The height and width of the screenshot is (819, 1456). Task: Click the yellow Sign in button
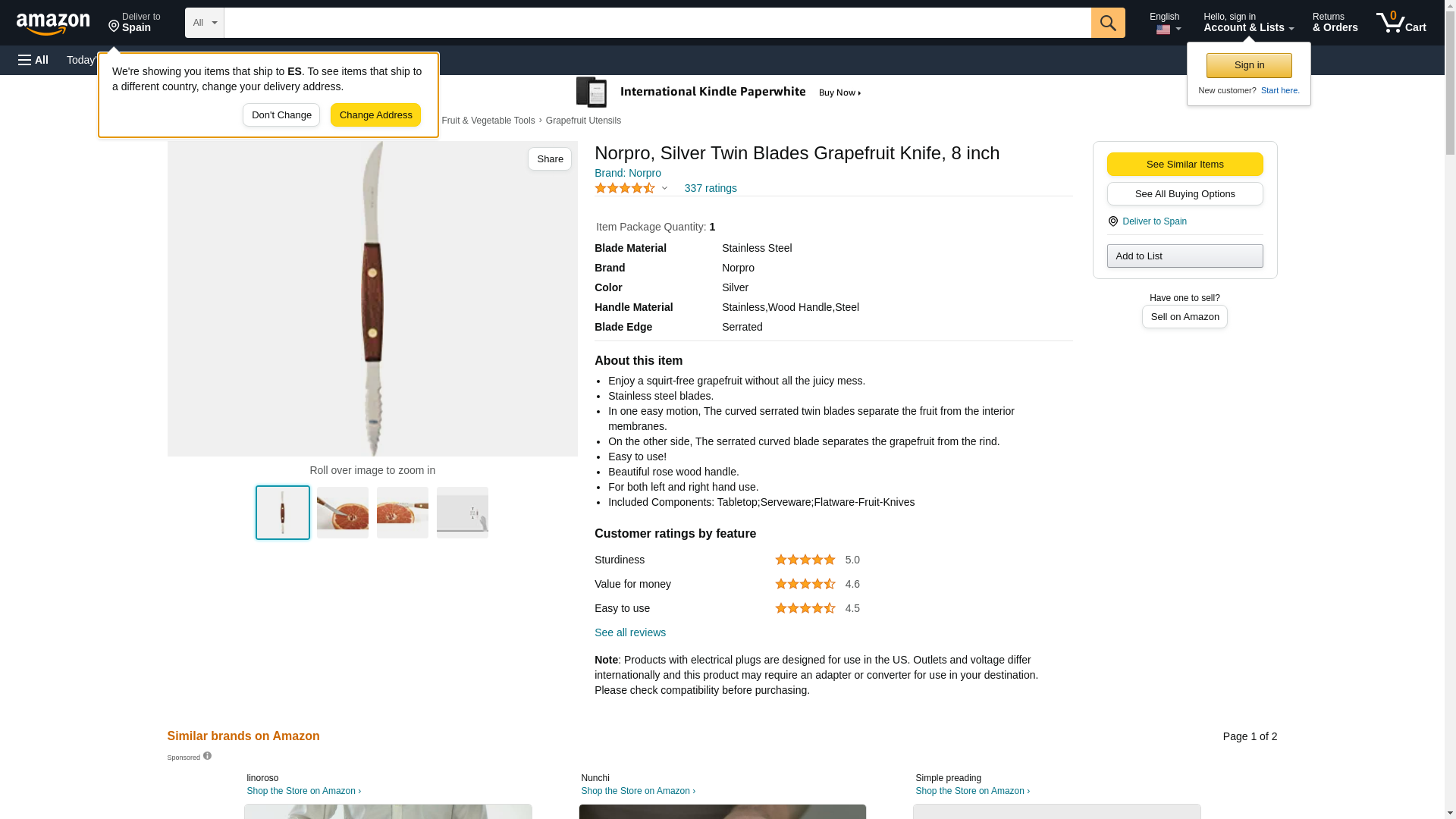pos(1248,65)
